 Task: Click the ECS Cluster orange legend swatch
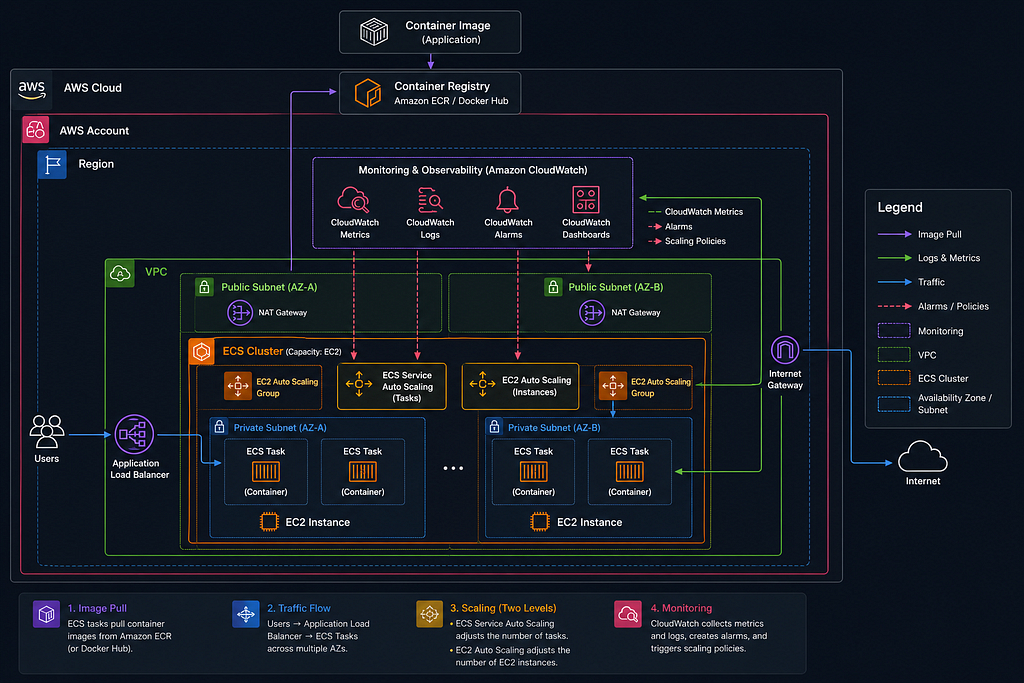894,378
